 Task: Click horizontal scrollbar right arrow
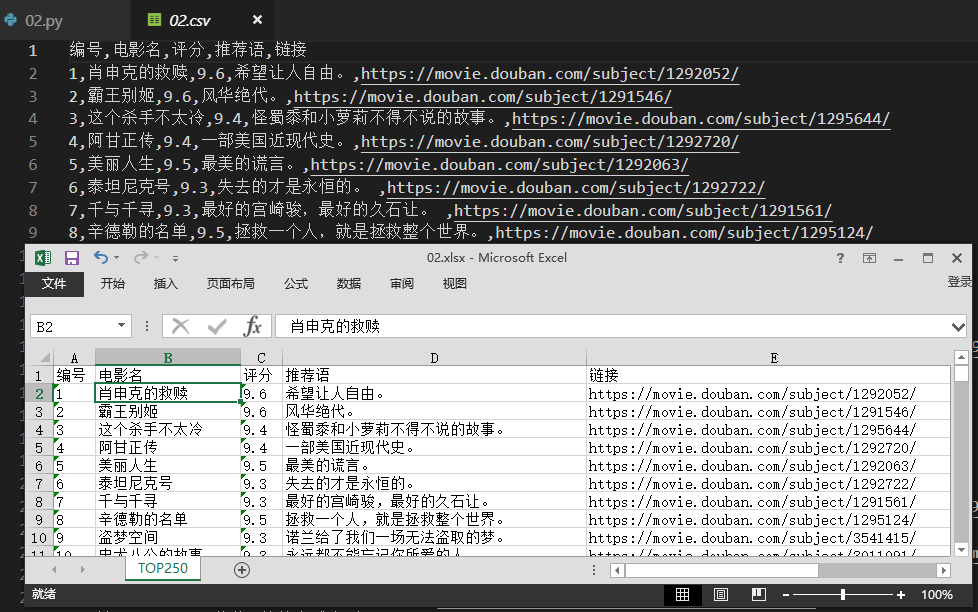[x=943, y=570]
